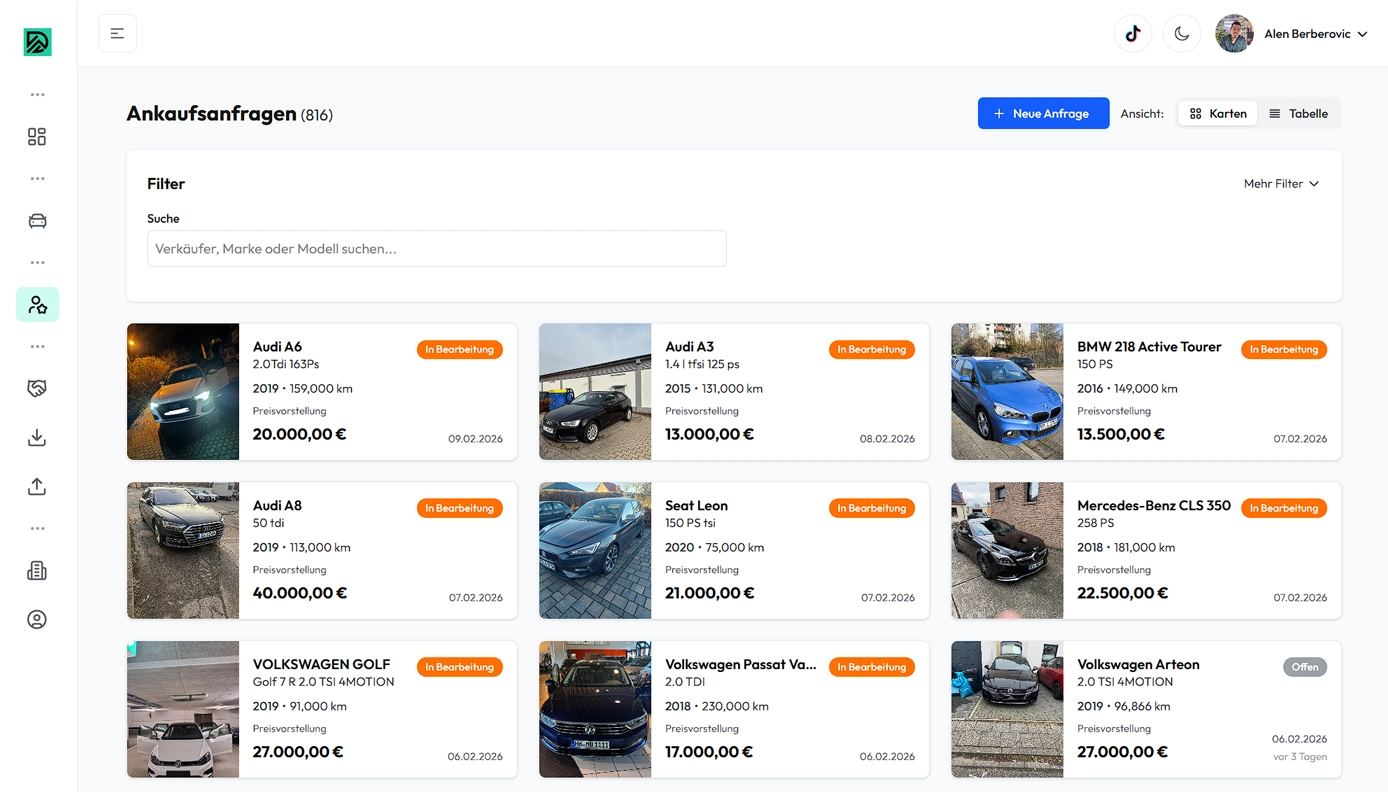
Task: Click the Neue Anfrage button
Action: (x=1043, y=114)
